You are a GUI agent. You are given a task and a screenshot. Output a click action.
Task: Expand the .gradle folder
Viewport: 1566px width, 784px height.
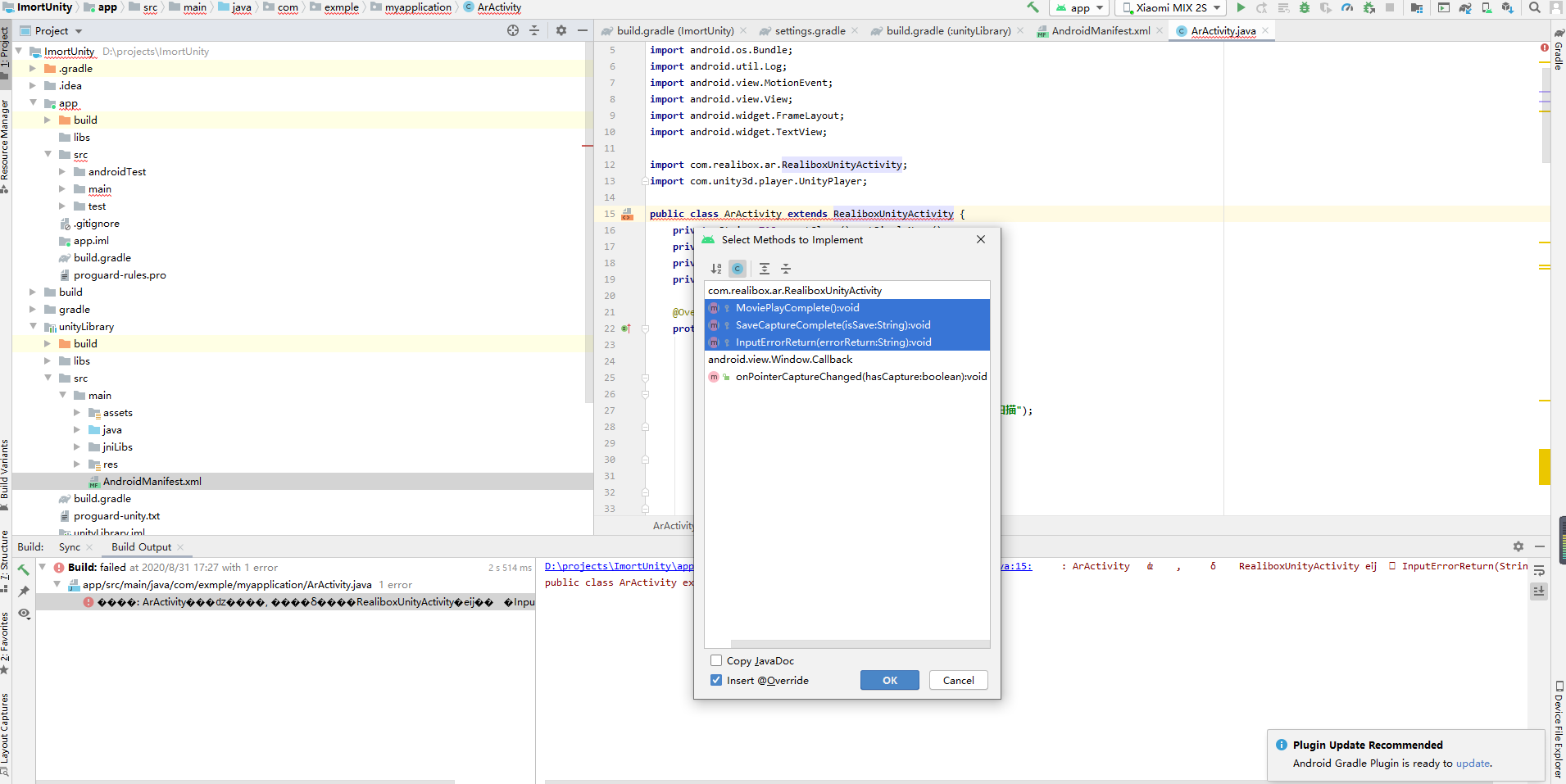click(33, 68)
